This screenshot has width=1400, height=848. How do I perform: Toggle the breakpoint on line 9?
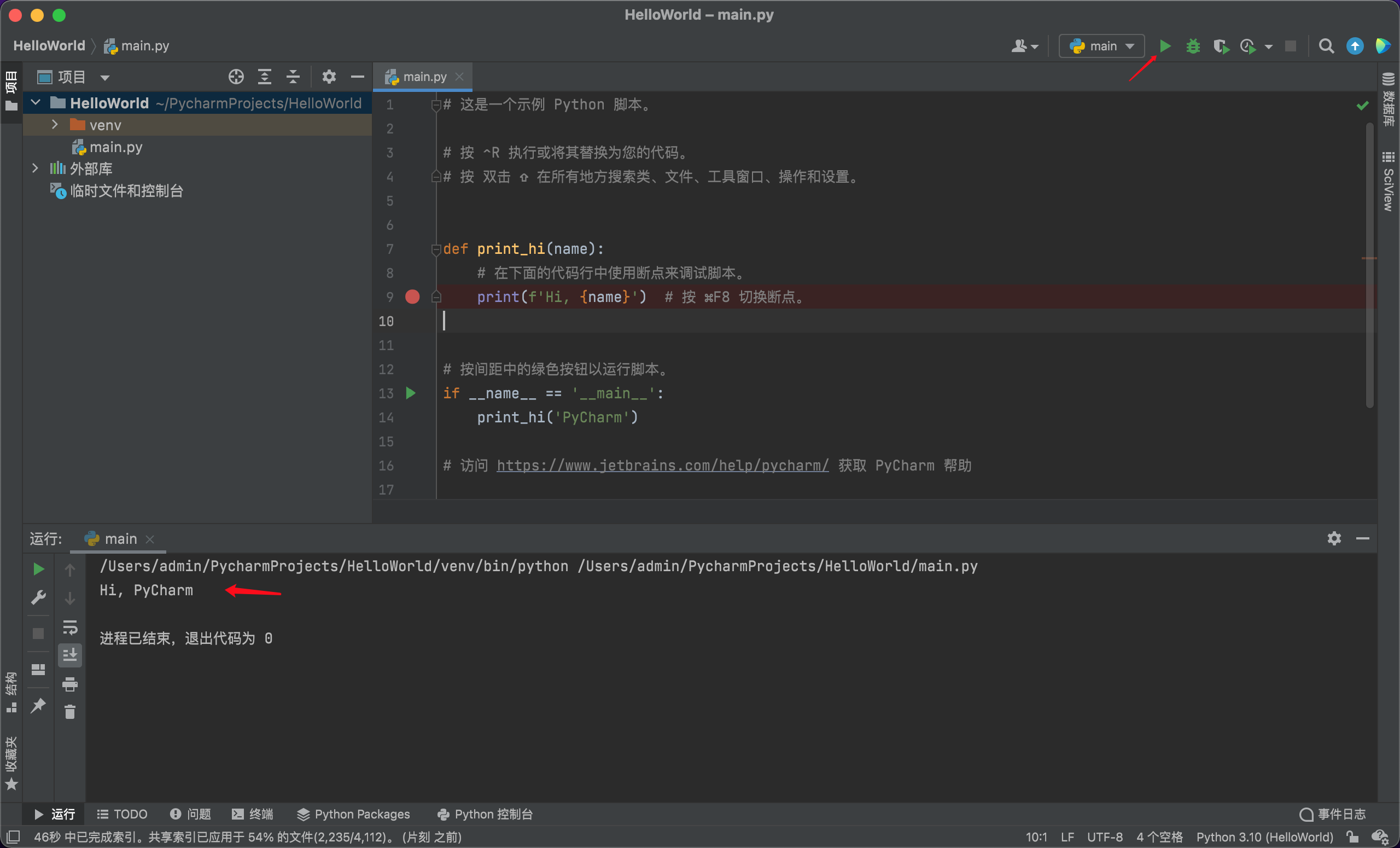[x=412, y=297]
